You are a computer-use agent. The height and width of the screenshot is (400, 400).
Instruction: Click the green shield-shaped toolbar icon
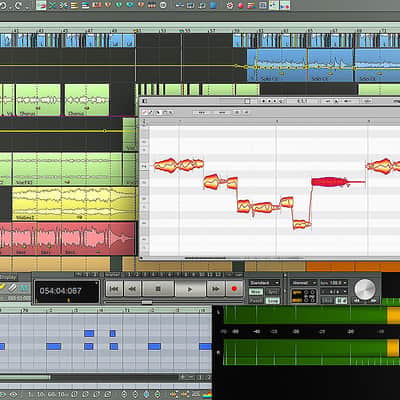click(x=119, y=5)
